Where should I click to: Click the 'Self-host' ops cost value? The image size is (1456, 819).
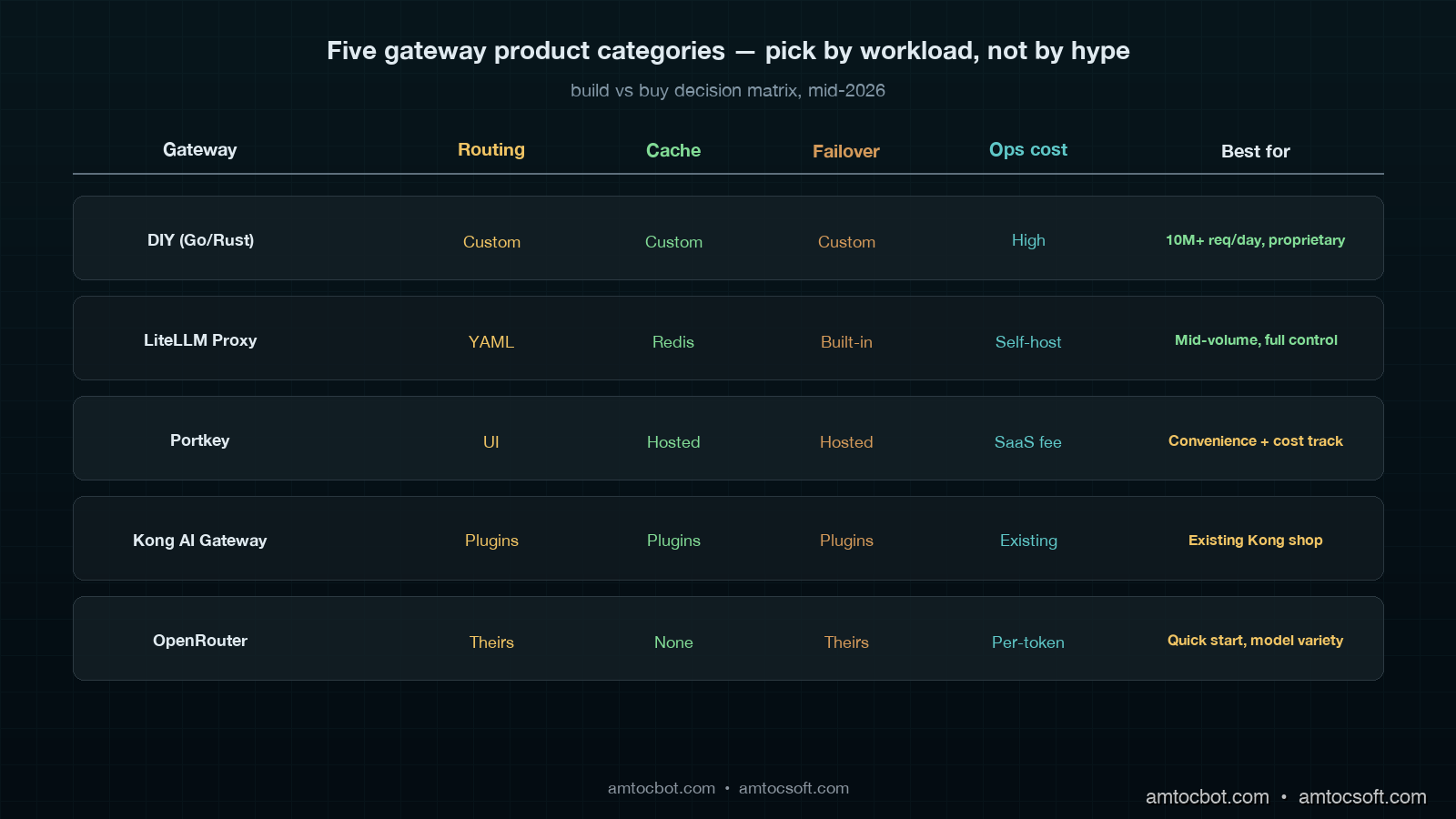pyautogui.click(x=1028, y=342)
